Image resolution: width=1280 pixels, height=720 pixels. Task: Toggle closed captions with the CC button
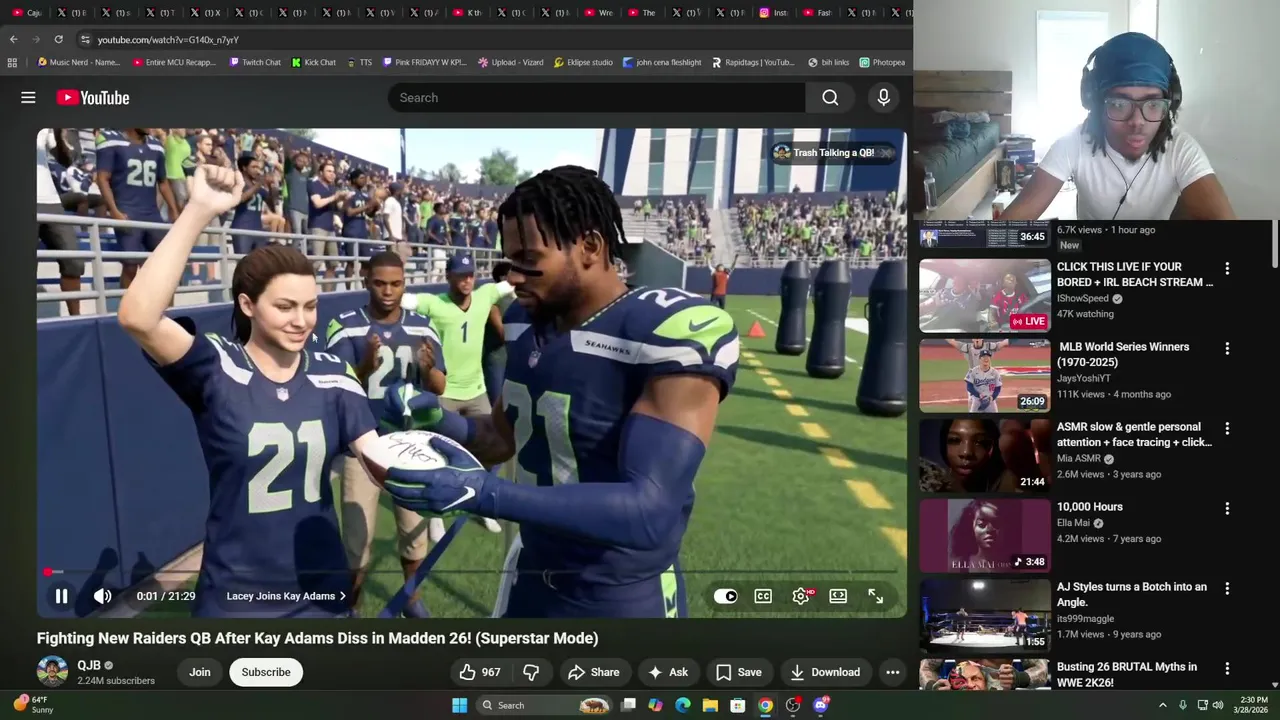pyautogui.click(x=763, y=596)
